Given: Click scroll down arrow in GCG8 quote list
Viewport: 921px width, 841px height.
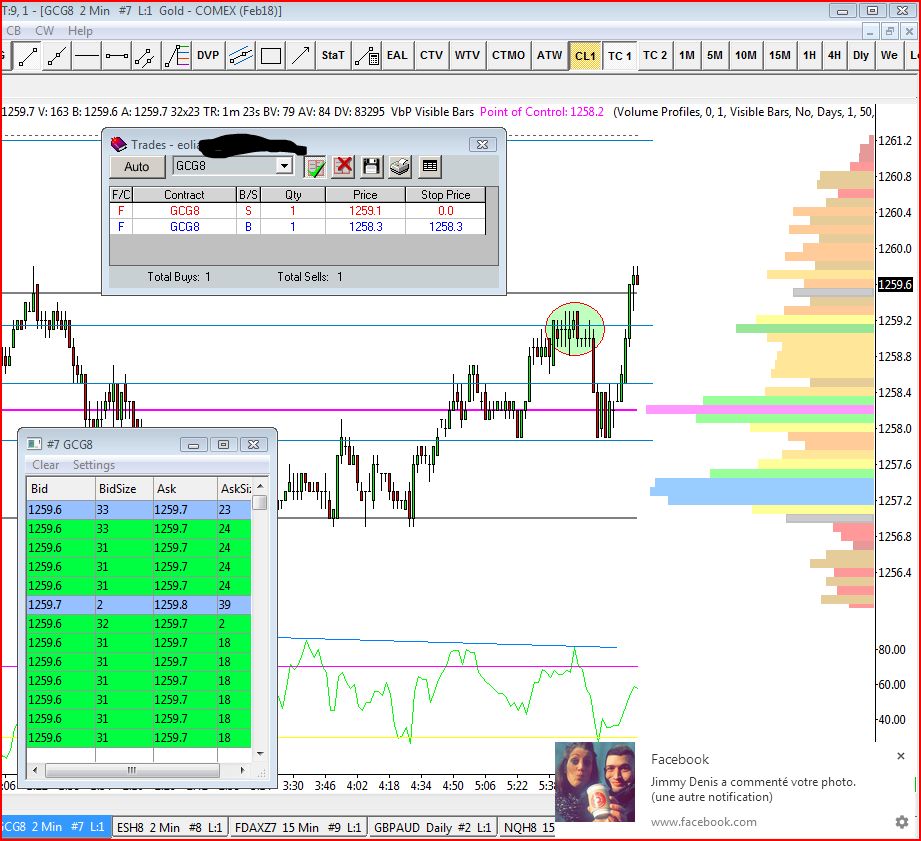Looking at the screenshot, I should [x=260, y=753].
